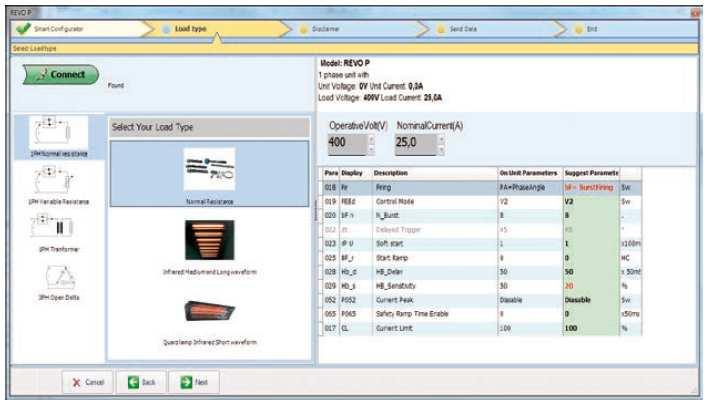
Task: Decrease the OperativeVolt value with down arrow
Action: click(x=372, y=149)
